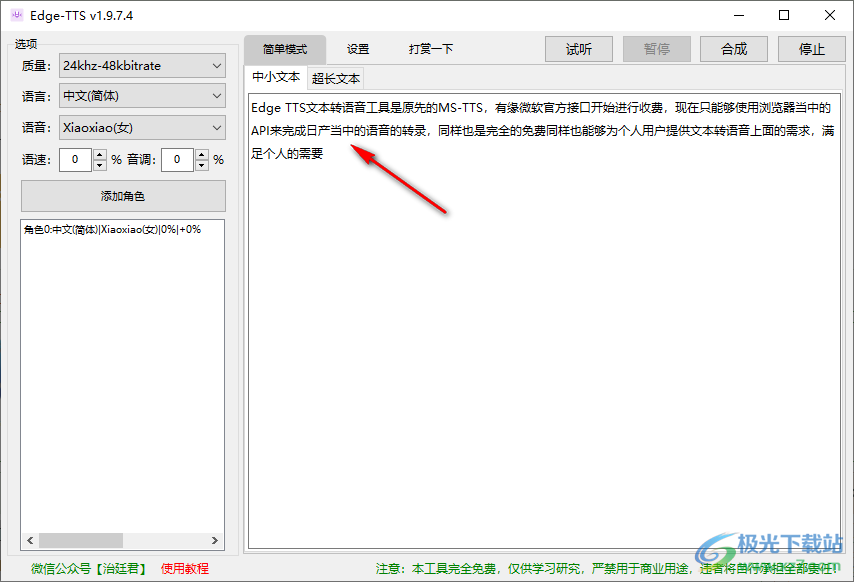Click the 暂停 pause button
The height and width of the screenshot is (582, 854).
click(x=657, y=50)
